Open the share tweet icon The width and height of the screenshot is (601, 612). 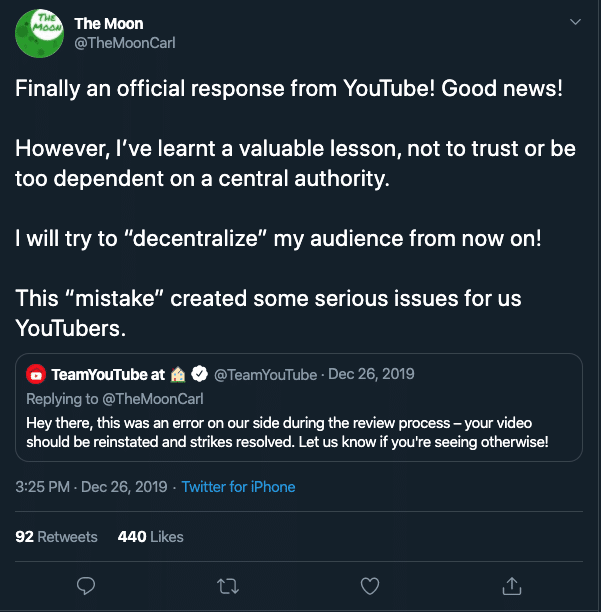511,584
